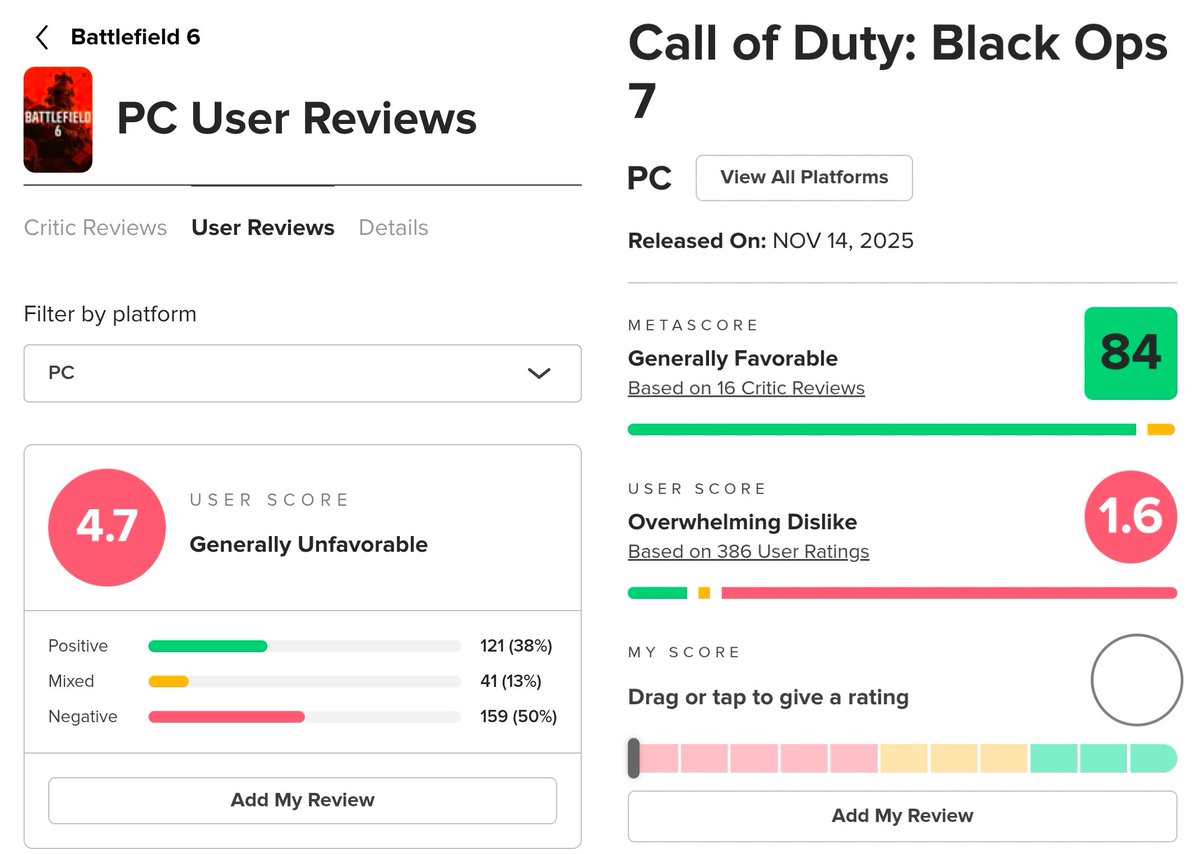1200x854 pixels.
Task: Click the Overwhelming Dislike label
Action: point(742,522)
